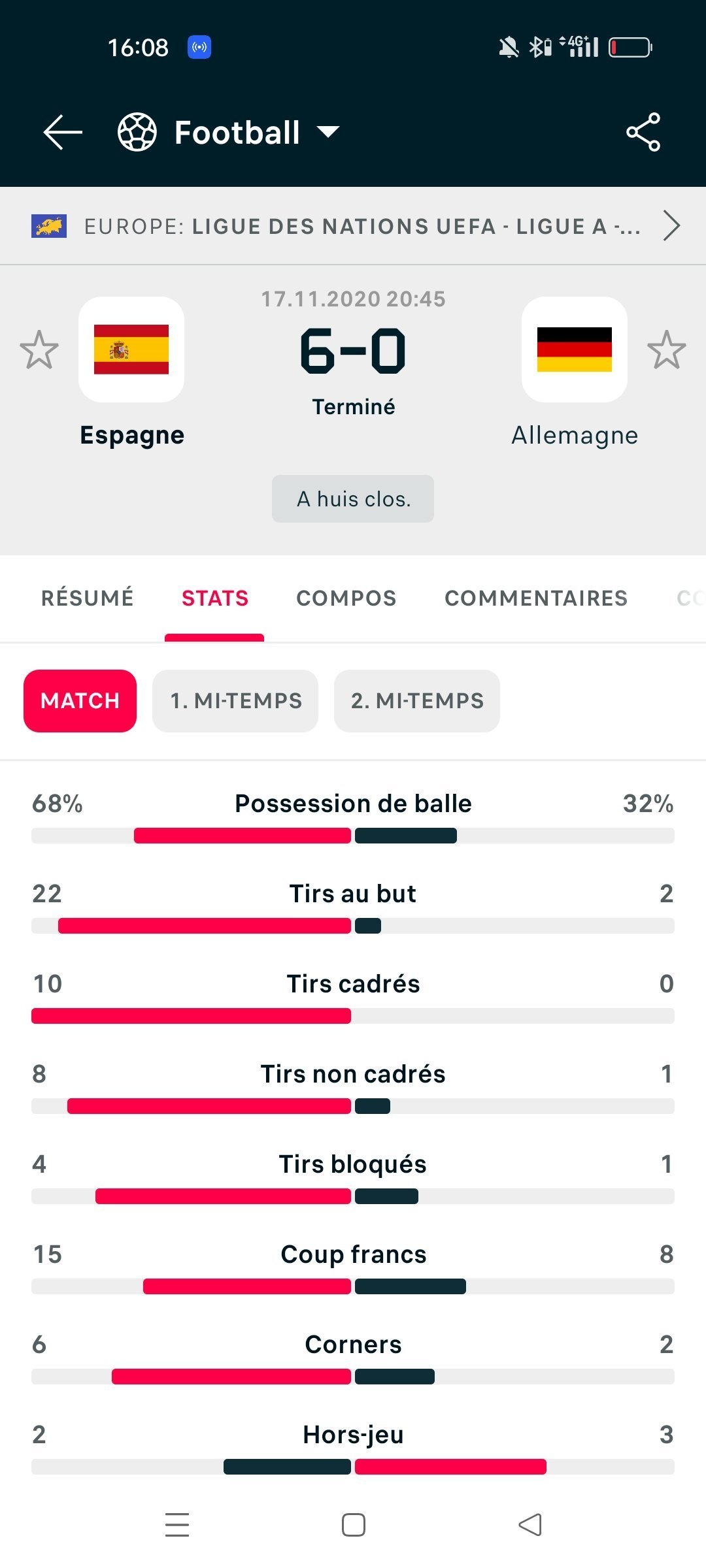Tap the Possession de balle bar
The image size is (706, 1568).
pos(353,835)
